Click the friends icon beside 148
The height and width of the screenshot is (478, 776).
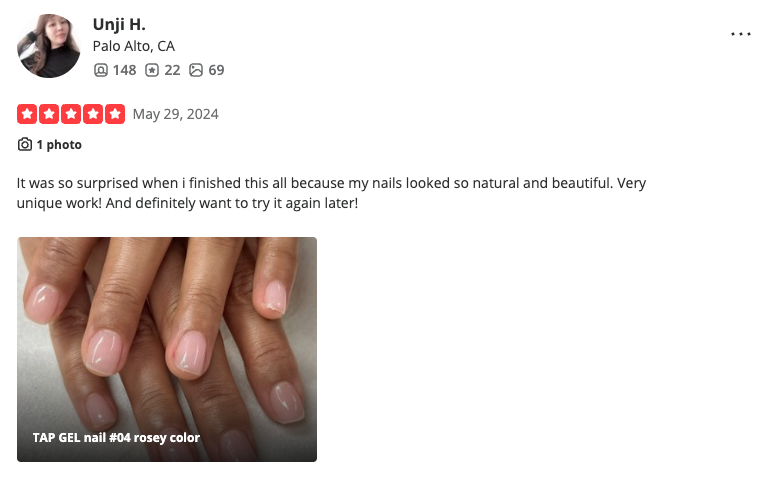(100, 70)
